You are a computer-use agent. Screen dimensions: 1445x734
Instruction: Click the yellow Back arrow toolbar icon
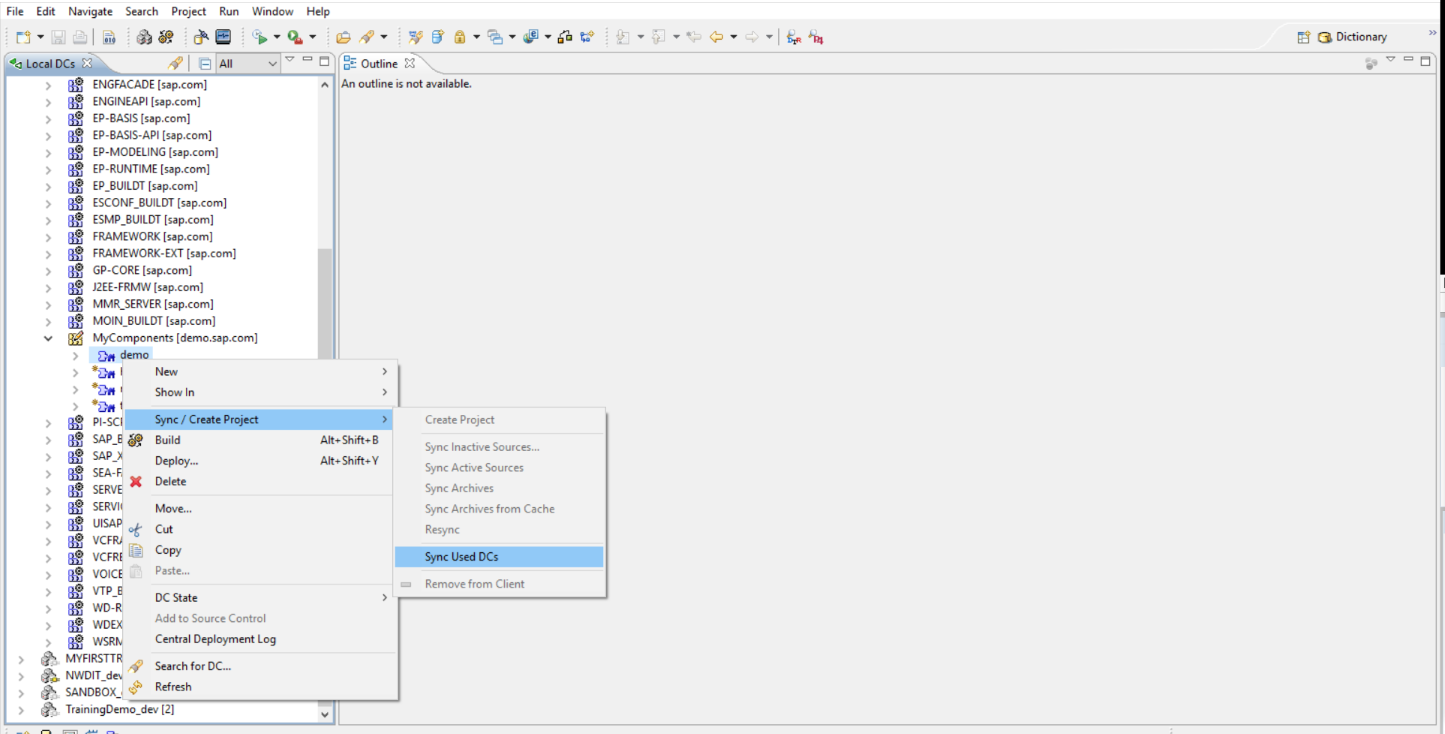click(716, 37)
